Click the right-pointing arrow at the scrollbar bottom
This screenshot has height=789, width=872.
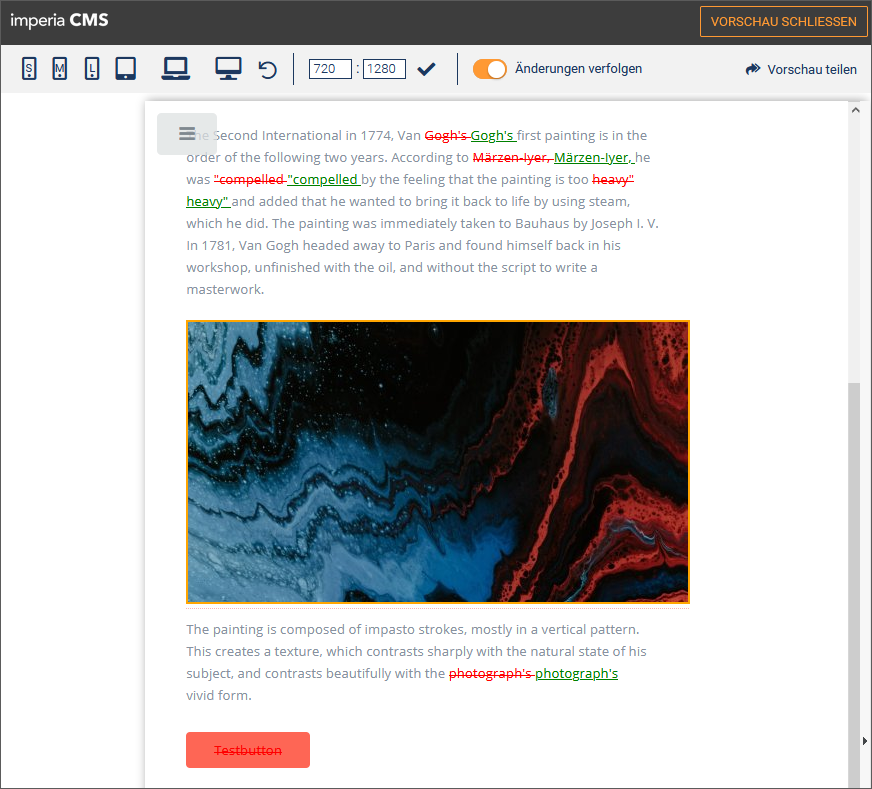tap(865, 741)
